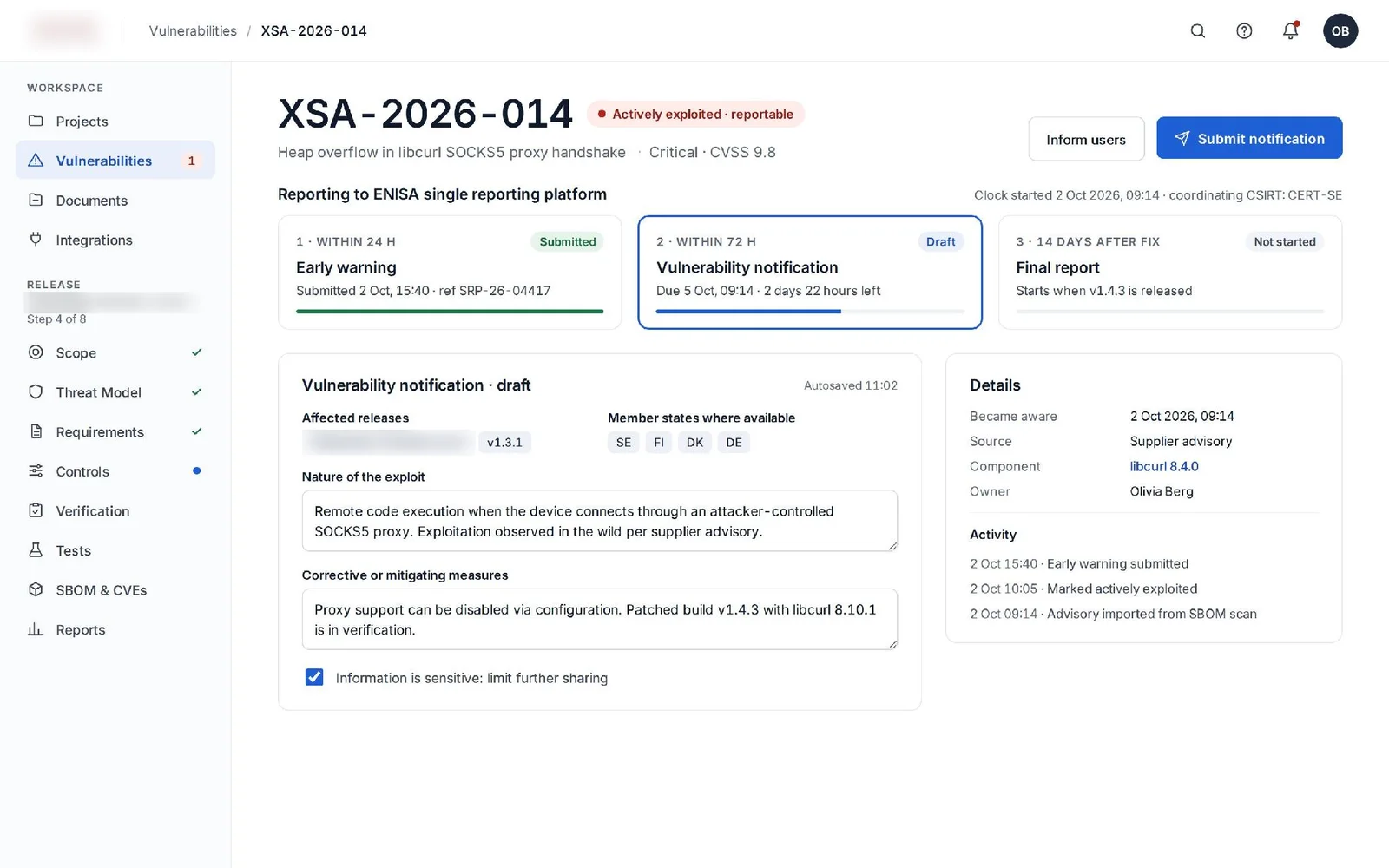
Task: Edit the 'Corrective or mitigating measures' field
Action: point(599,619)
